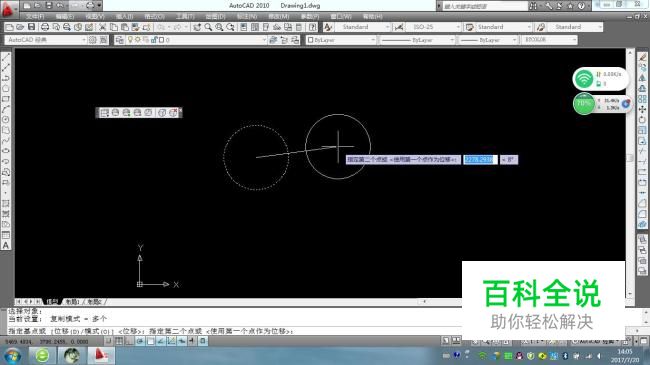Click the Help question mark toolbar icon
650x365 pixels.
point(313,27)
